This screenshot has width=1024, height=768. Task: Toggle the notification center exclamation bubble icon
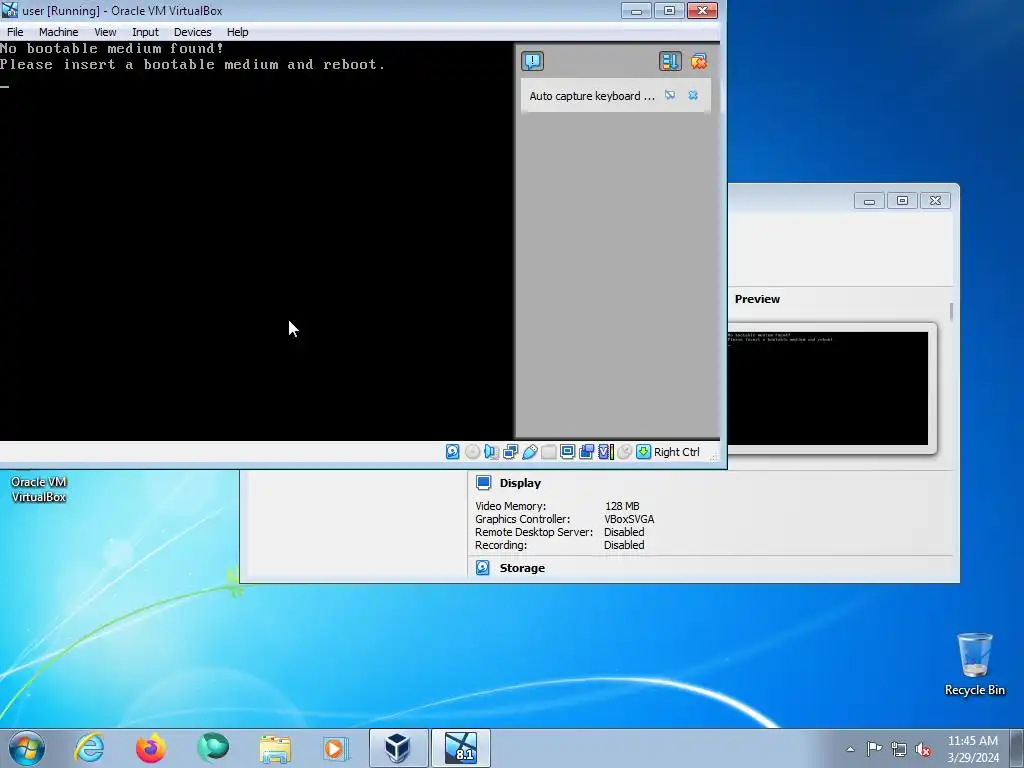[x=532, y=61]
